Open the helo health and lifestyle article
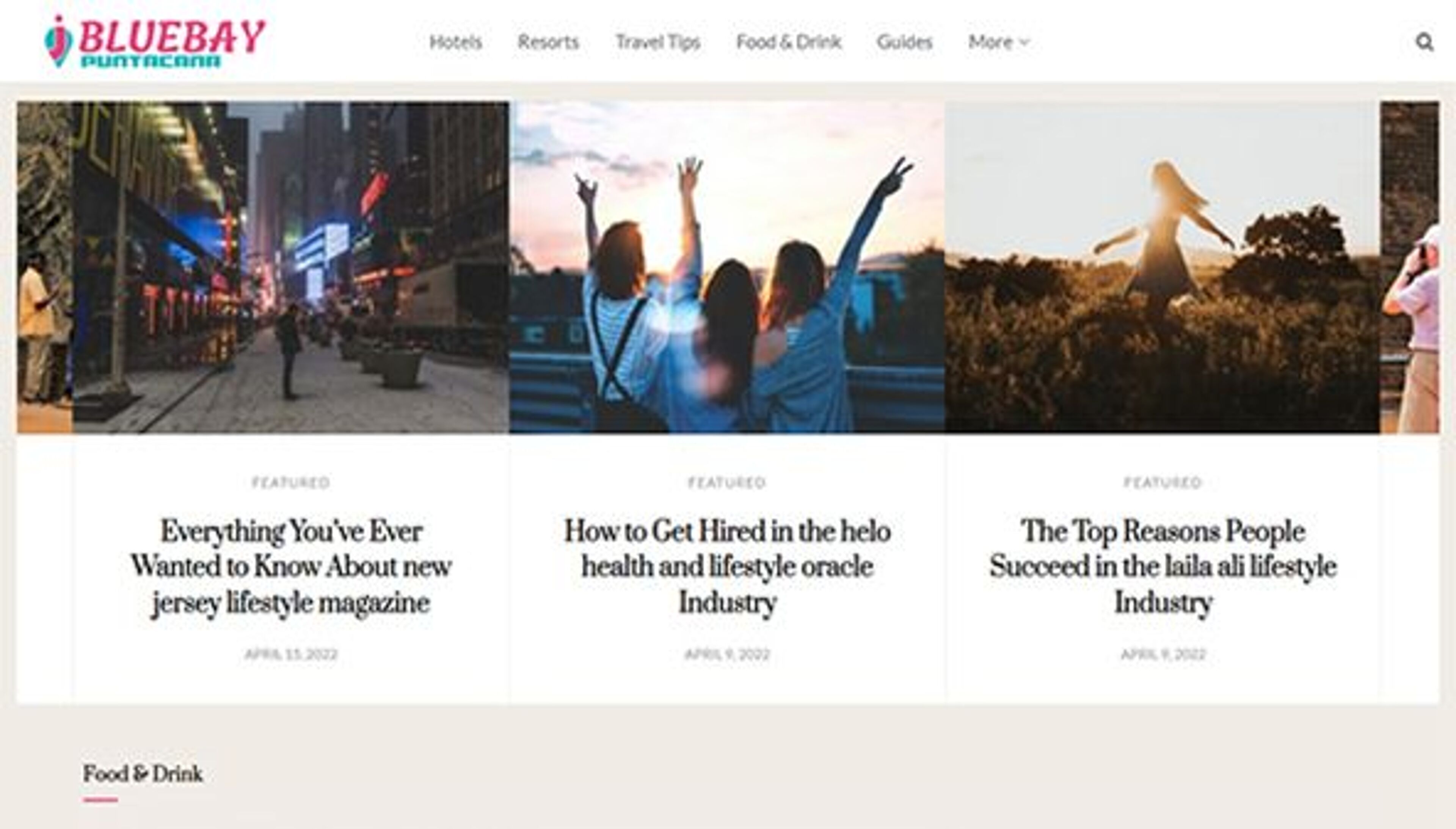1456x829 pixels. click(x=727, y=566)
